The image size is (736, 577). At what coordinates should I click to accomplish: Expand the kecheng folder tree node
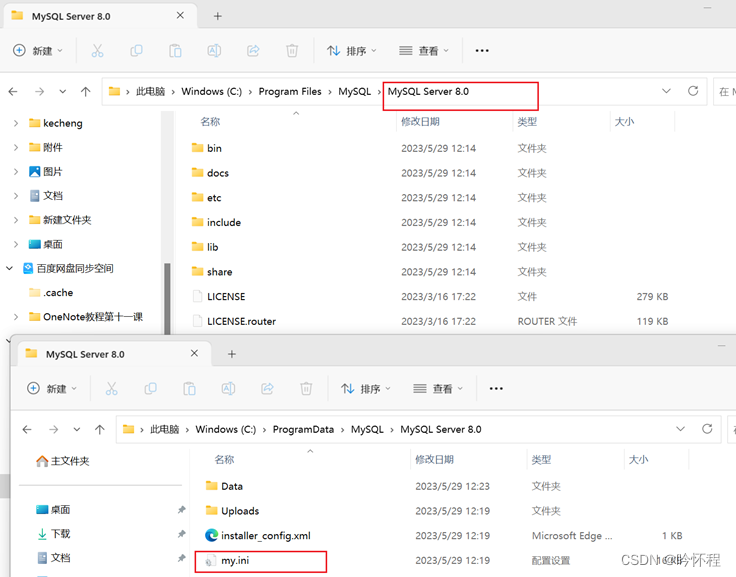pos(16,123)
